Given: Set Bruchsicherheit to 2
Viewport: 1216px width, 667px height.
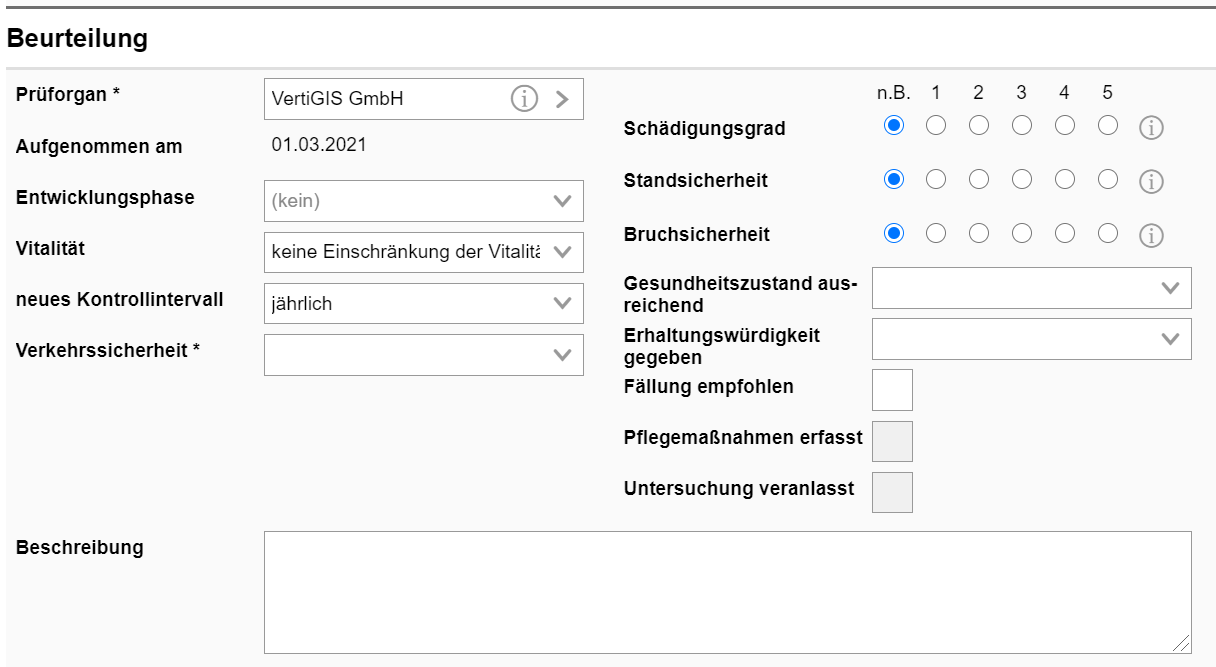Looking at the screenshot, I should (x=979, y=233).
